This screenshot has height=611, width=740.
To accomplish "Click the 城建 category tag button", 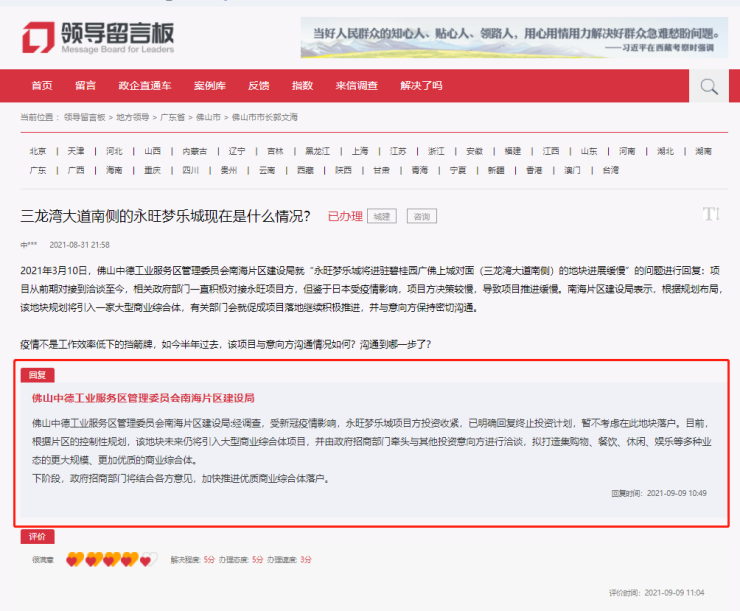I will pos(381,216).
